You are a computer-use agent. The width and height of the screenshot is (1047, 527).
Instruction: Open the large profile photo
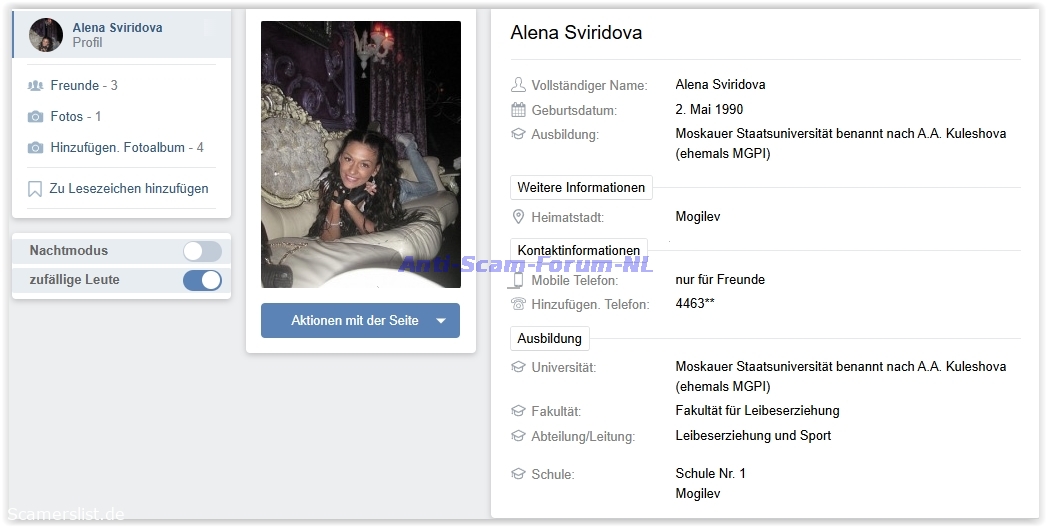[x=360, y=155]
